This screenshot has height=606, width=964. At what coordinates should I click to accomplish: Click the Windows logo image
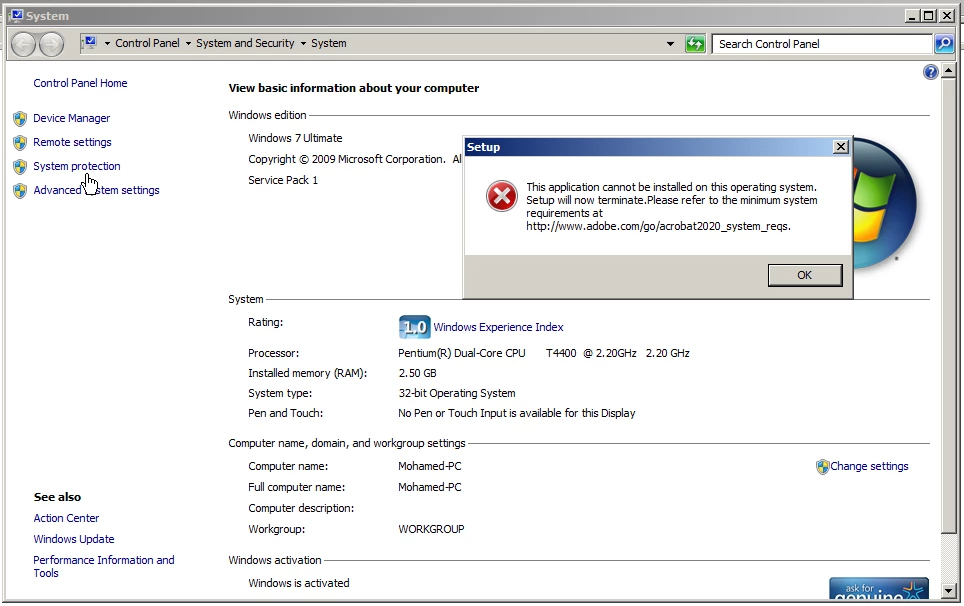pos(885,203)
